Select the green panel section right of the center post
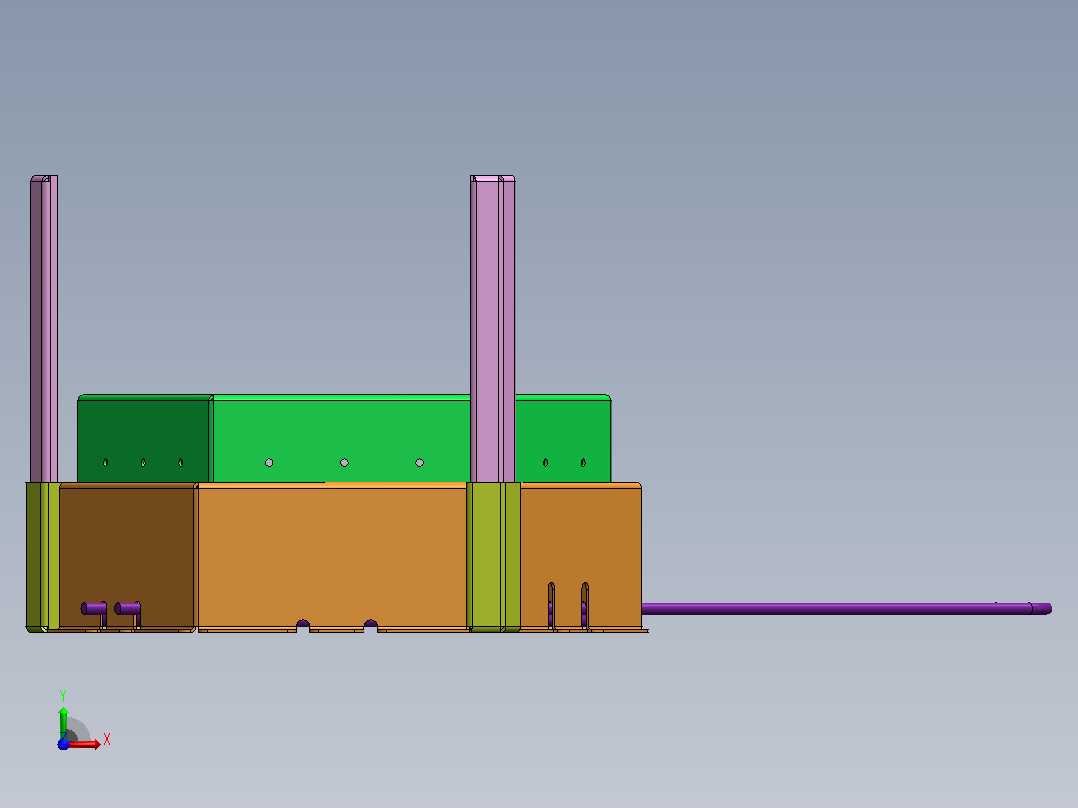The width and height of the screenshot is (1078, 808). (562, 439)
